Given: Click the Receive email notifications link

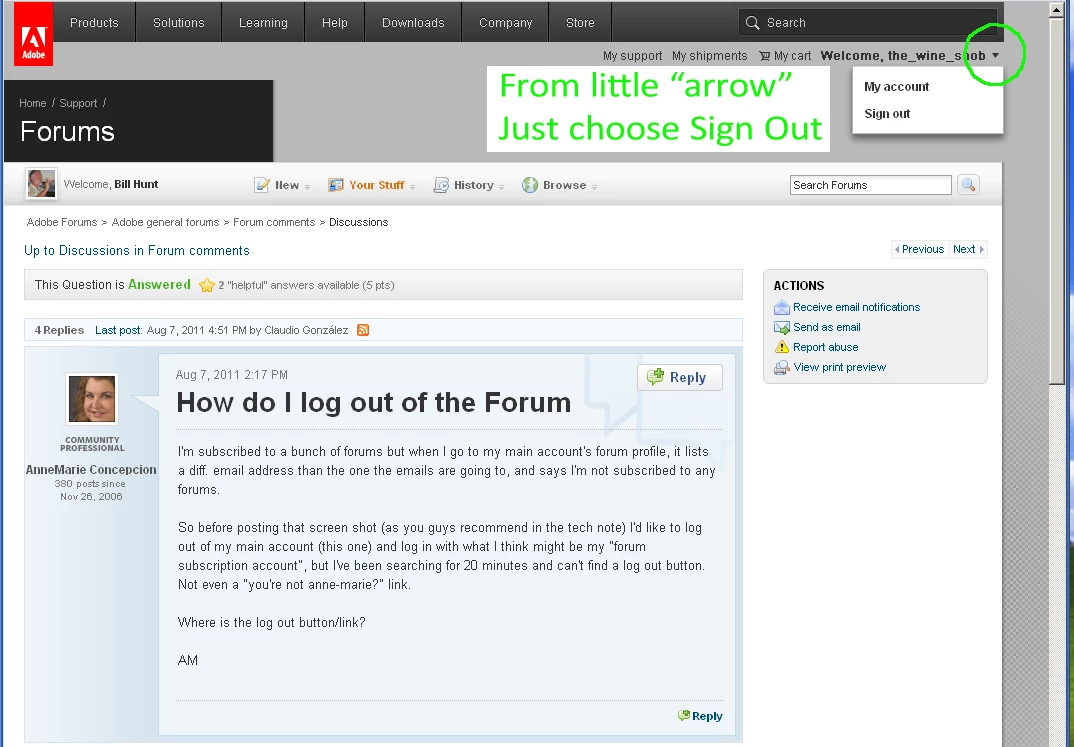Looking at the screenshot, I should (856, 307).
